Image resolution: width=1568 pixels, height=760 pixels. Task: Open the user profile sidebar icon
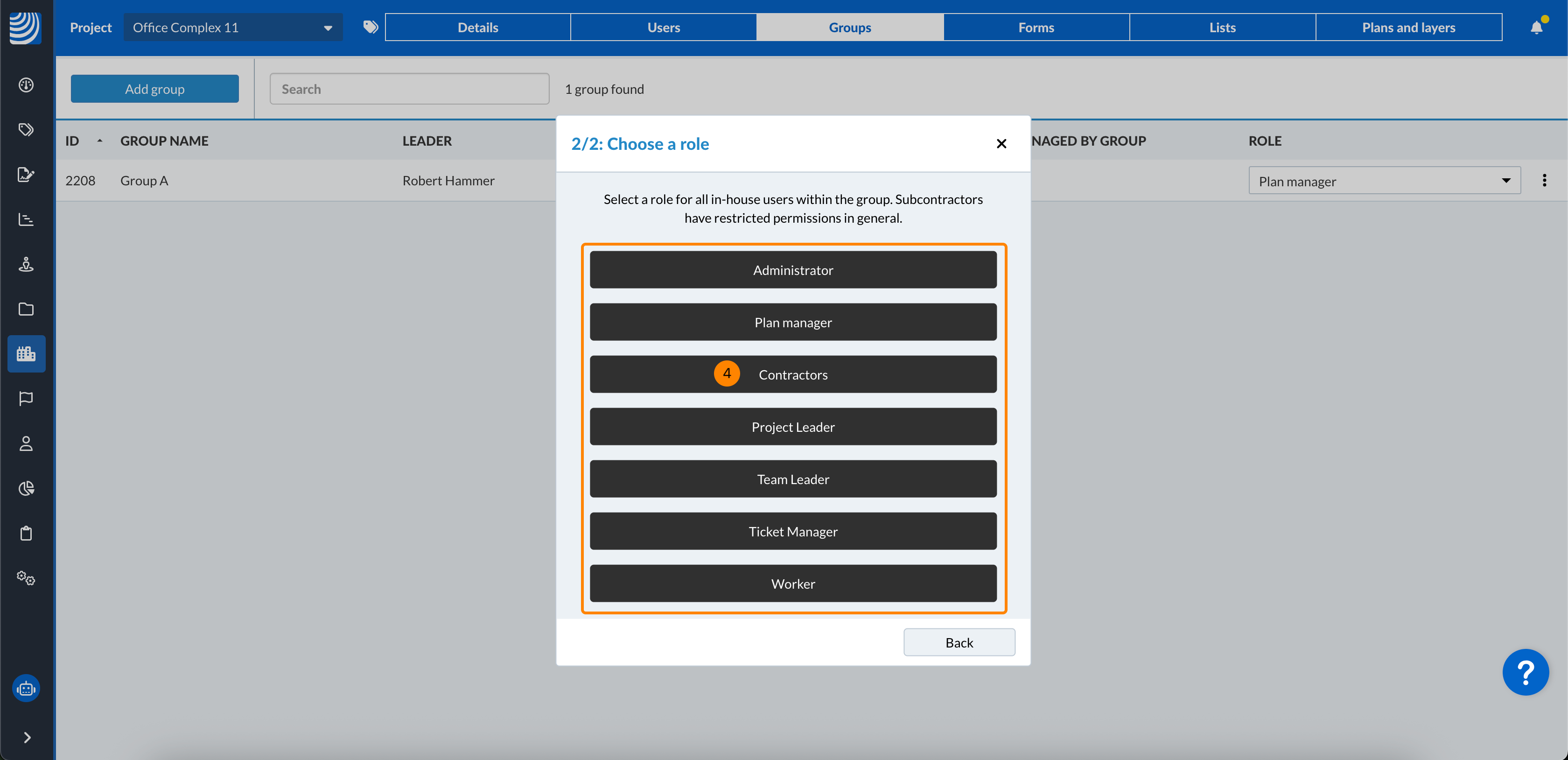click(26, 443)
